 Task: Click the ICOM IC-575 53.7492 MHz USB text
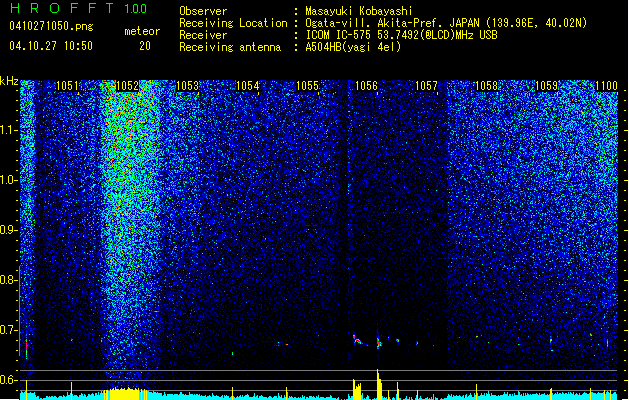401,35
